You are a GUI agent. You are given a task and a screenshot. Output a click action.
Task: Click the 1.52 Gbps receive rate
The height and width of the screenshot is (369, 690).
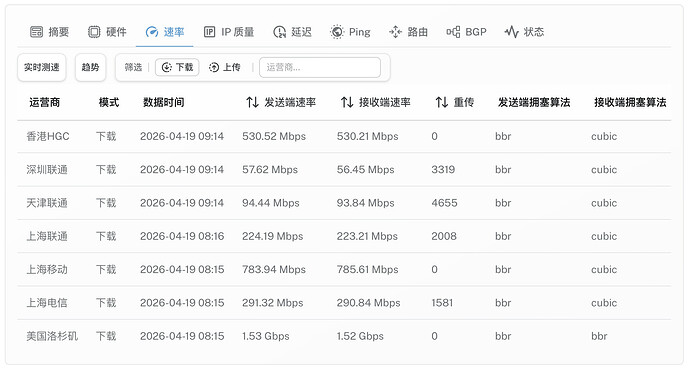point(360,336)
